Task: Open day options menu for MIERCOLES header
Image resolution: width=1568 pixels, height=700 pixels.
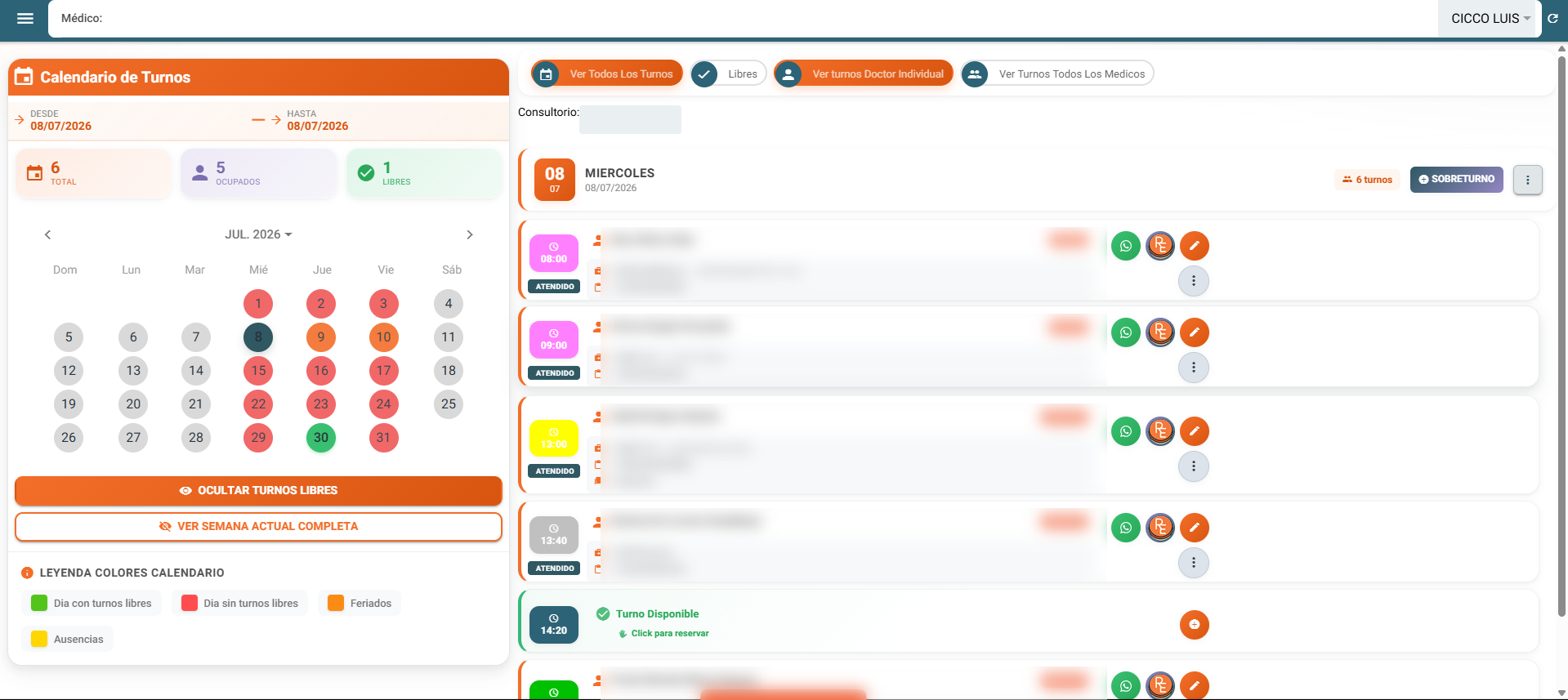Action: [1527, 180]
